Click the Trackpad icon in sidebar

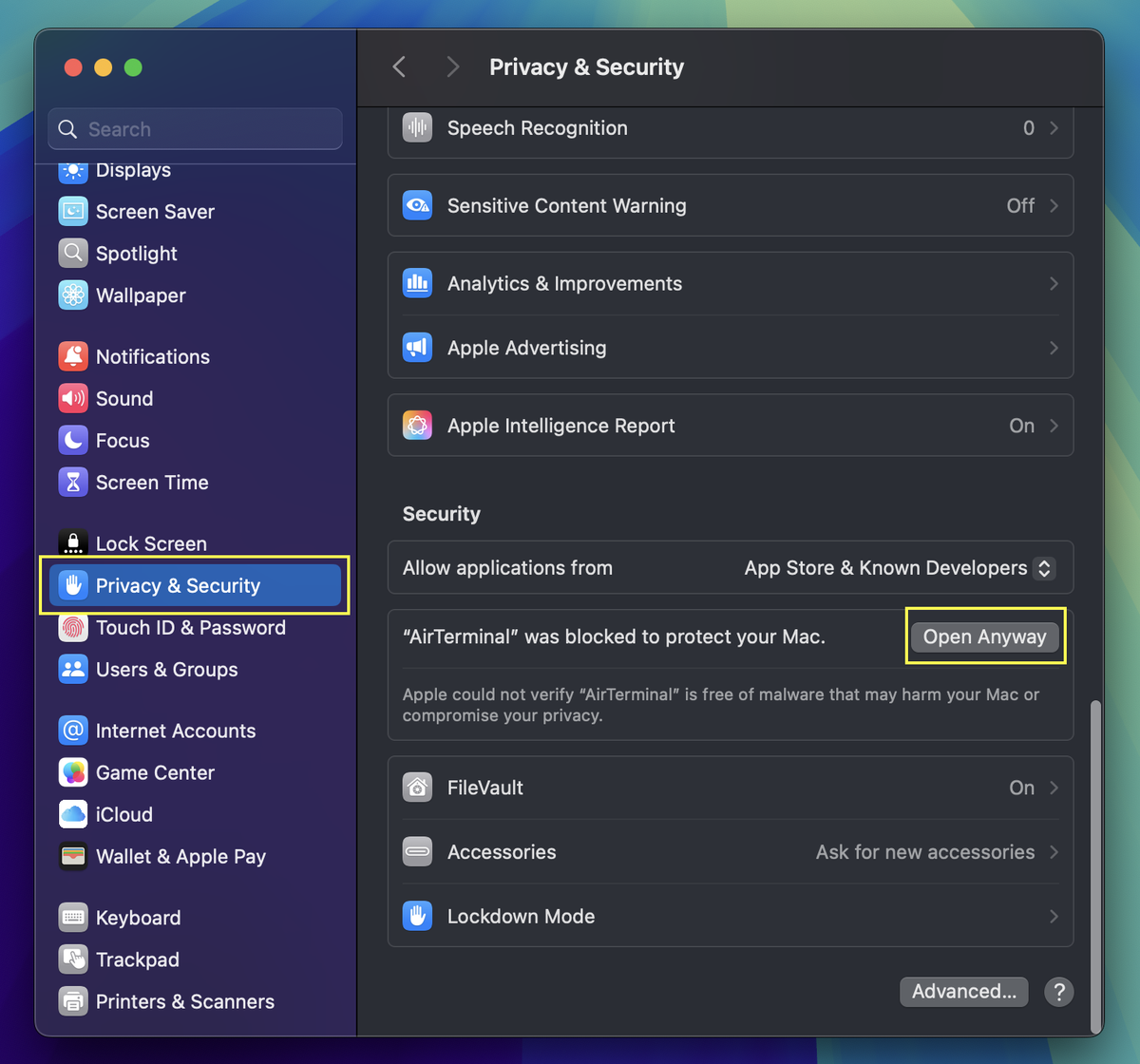click(73, 959)
